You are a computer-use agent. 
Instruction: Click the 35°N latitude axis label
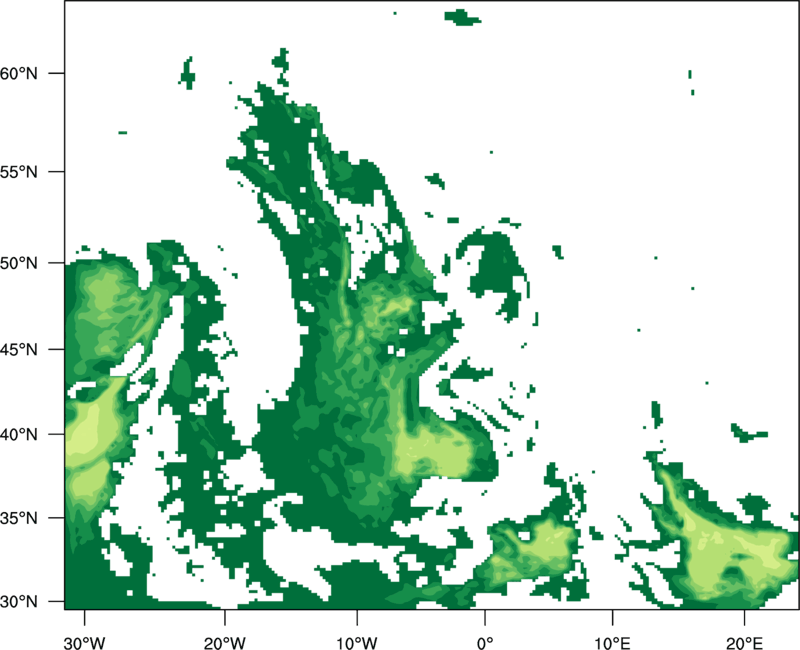coord(19,518)
